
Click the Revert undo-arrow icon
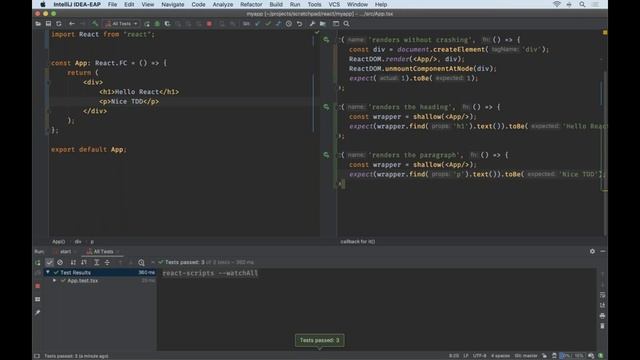tap(299, 24)
